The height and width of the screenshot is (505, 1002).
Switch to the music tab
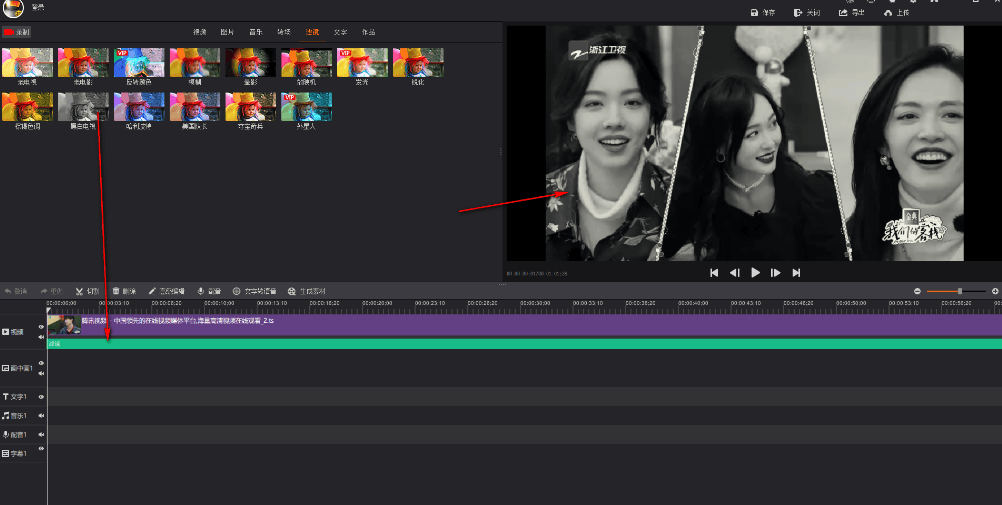256,32
